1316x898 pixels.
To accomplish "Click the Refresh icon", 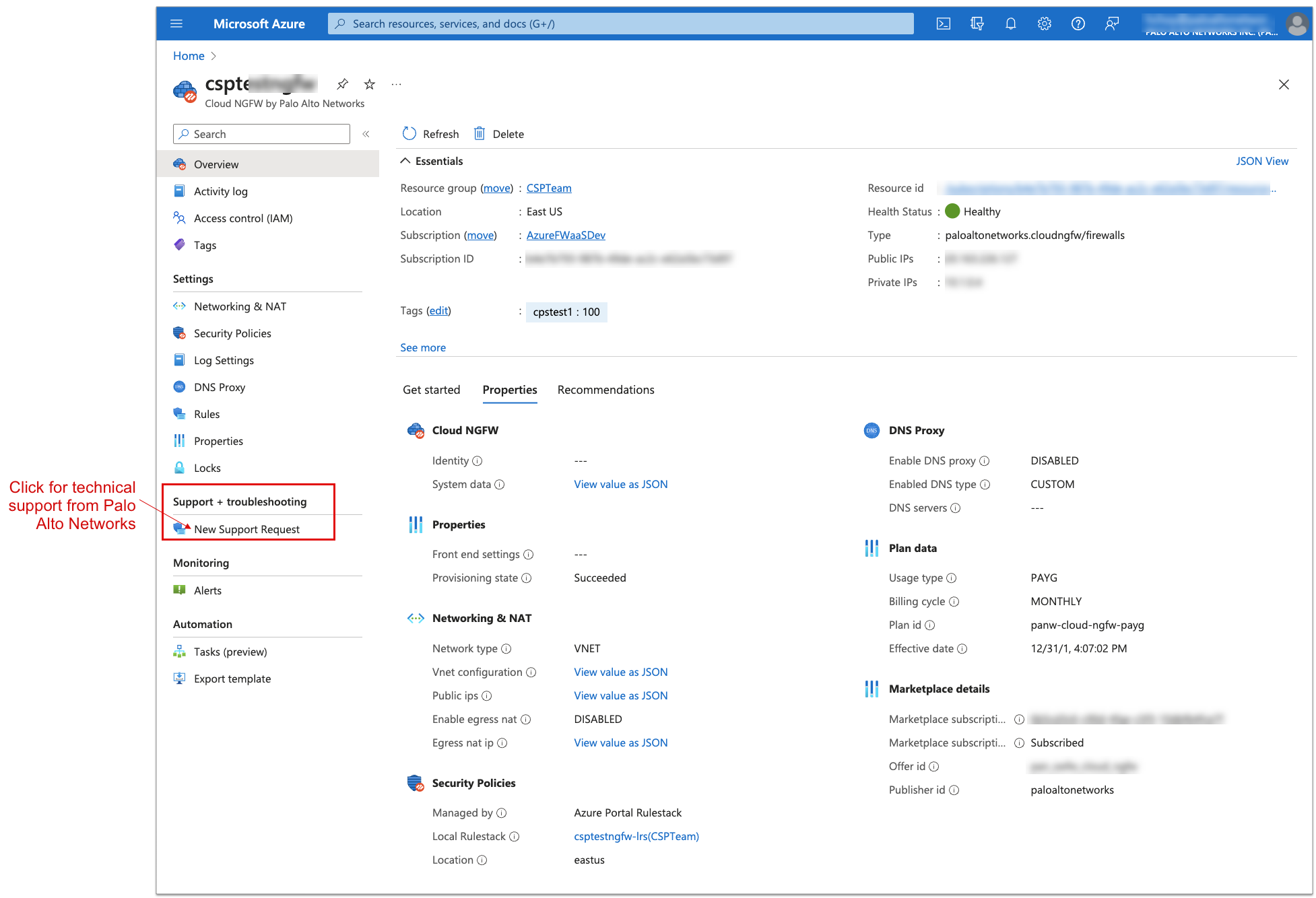I will (409, 133).
